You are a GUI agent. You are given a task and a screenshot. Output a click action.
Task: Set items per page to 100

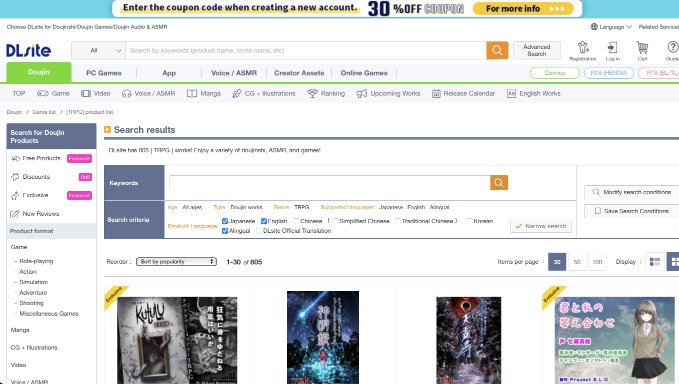click(598, 262)
